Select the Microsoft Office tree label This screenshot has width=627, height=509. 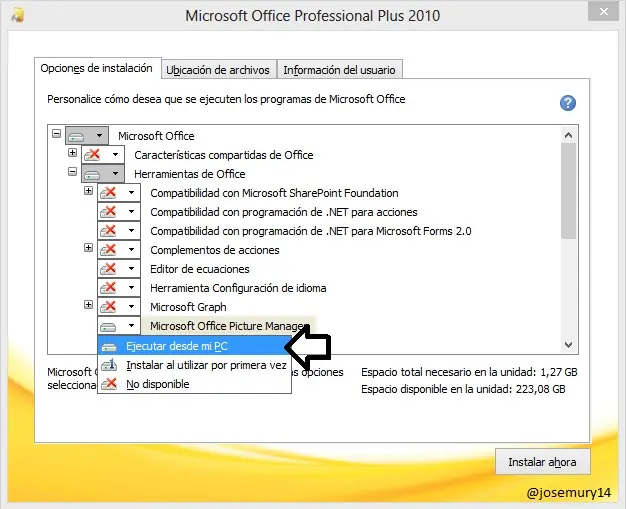156,136
